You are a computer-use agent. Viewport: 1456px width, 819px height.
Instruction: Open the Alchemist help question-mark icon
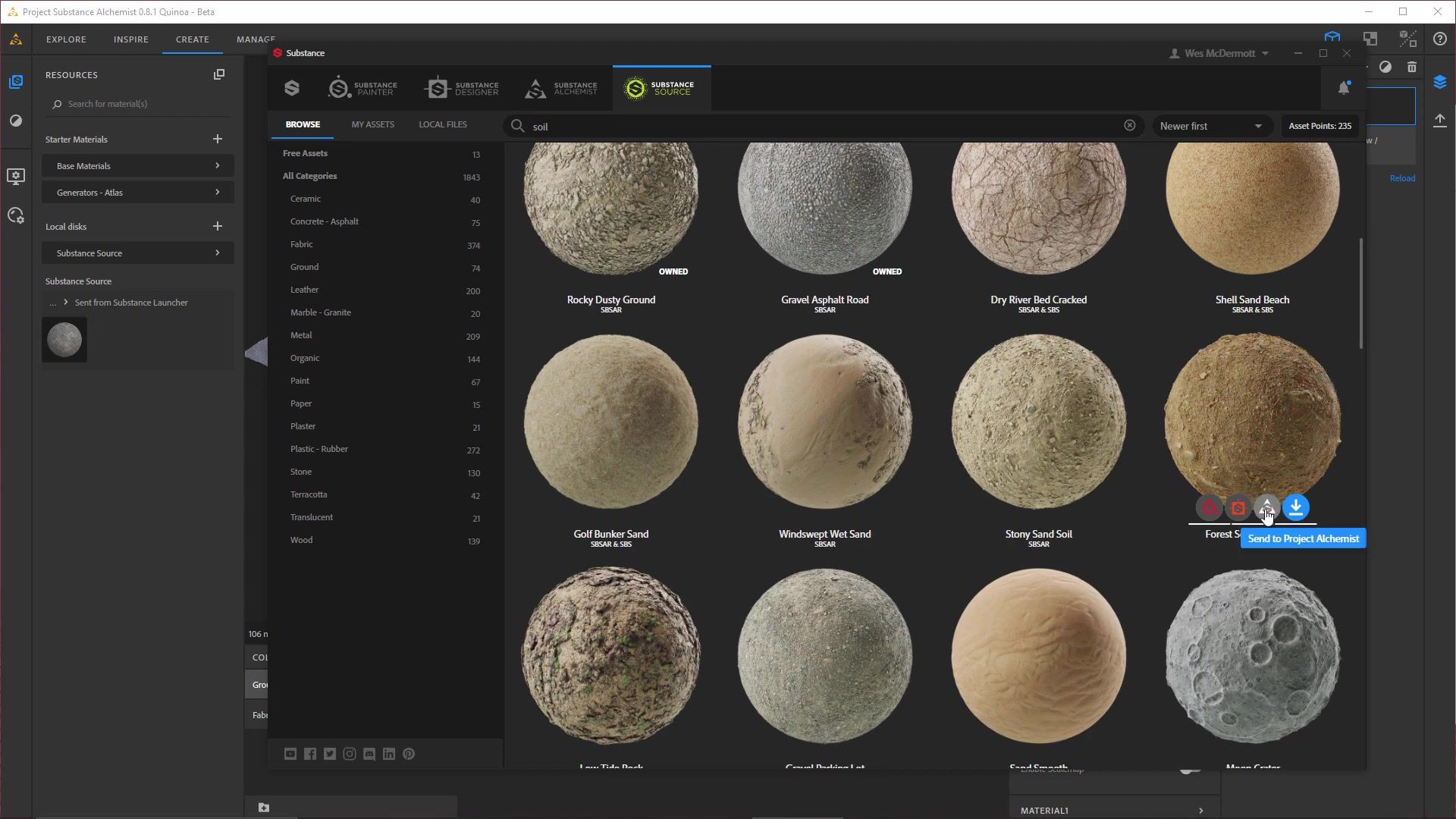click(x=1439, y=39)
